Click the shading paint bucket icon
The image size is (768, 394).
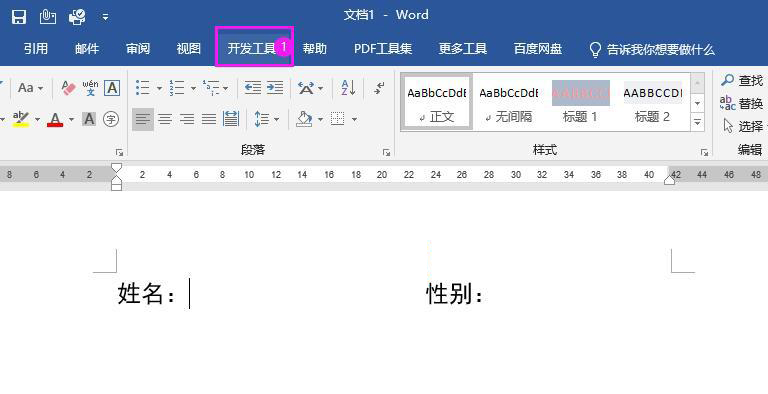304,119
